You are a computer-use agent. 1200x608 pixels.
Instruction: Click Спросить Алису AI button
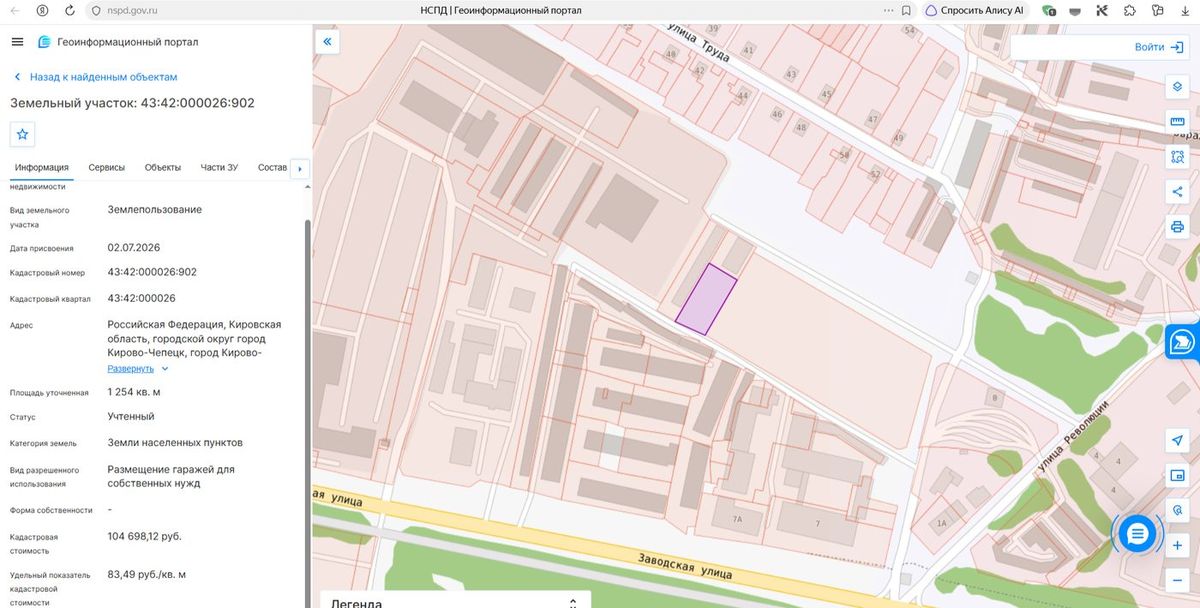click(x=974, y=10)
